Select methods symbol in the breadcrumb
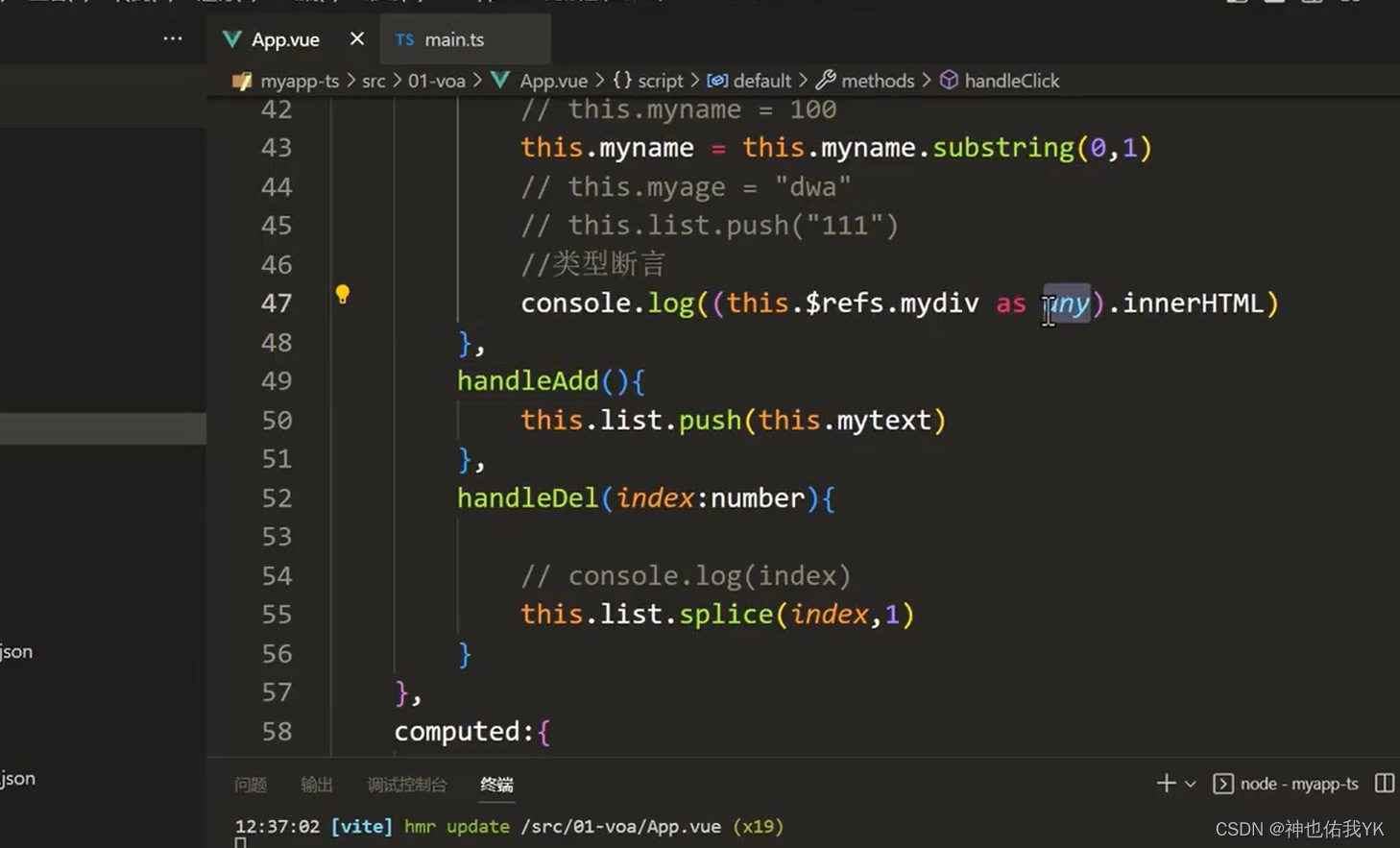Image resolution: width=1400 pixels, height=848 pixels. point(878,81)
